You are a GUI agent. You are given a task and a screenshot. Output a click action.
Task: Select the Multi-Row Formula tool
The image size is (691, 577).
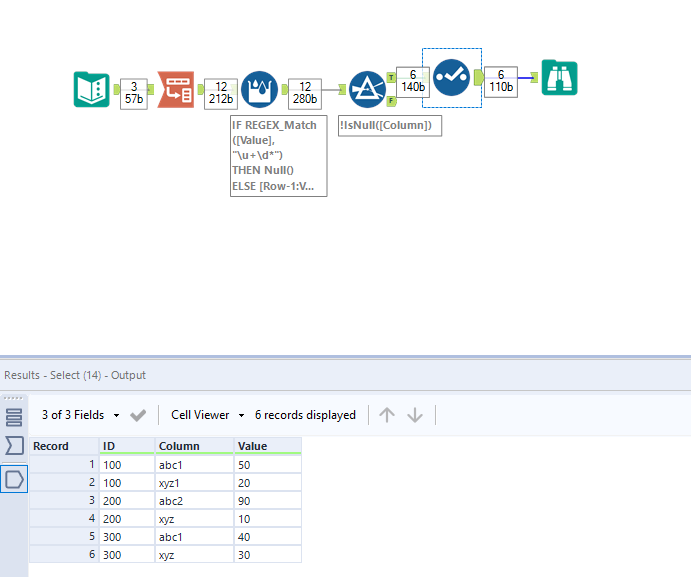(259, 89)
